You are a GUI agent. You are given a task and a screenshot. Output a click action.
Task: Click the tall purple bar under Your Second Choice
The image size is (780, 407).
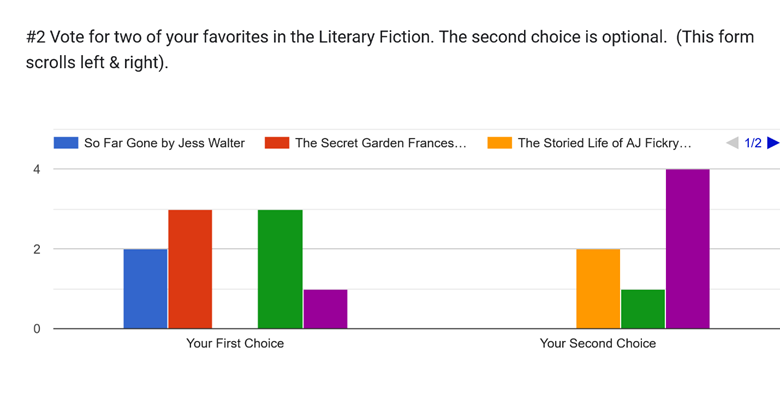click(688, 248)
